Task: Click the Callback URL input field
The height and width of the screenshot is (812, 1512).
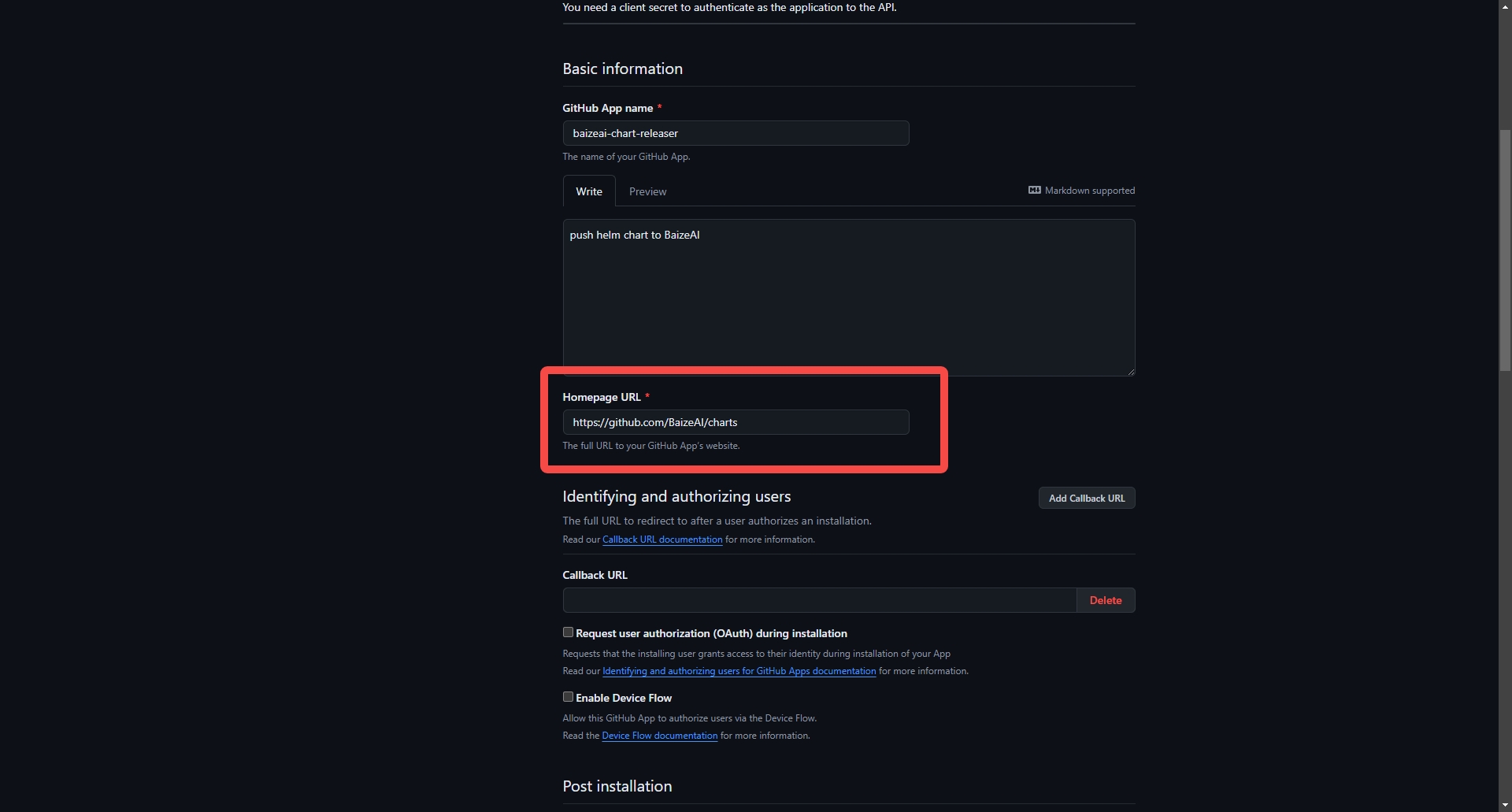Action: click(819, 600)
